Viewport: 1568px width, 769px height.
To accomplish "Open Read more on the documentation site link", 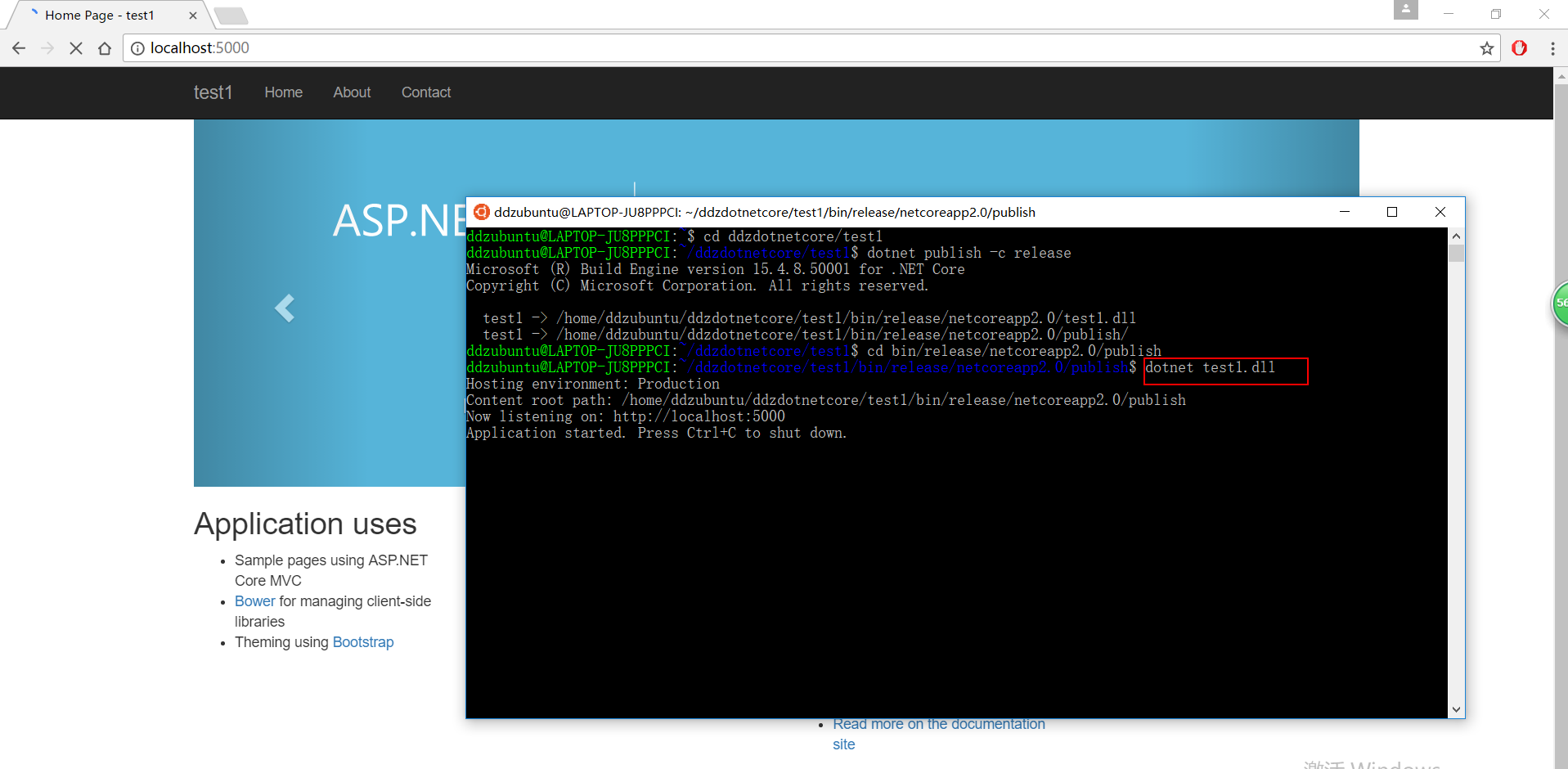I will (x=939, y=734).
